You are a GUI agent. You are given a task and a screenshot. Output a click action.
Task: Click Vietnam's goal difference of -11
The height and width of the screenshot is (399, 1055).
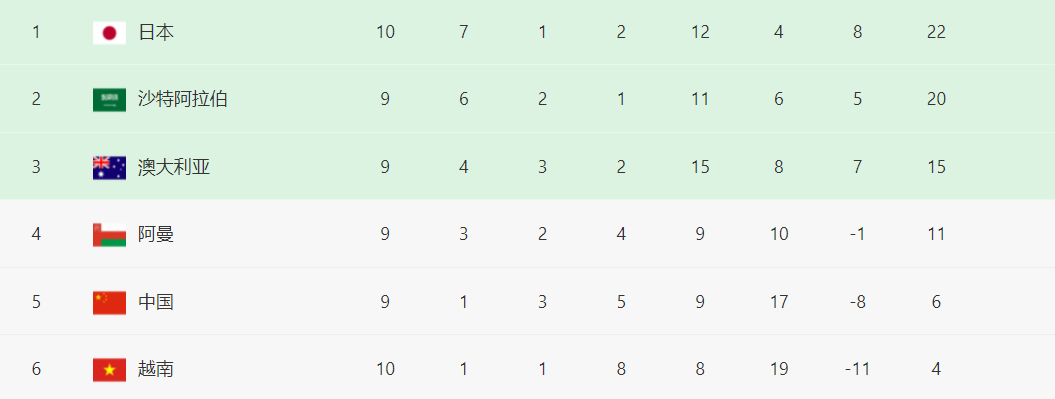857,369
